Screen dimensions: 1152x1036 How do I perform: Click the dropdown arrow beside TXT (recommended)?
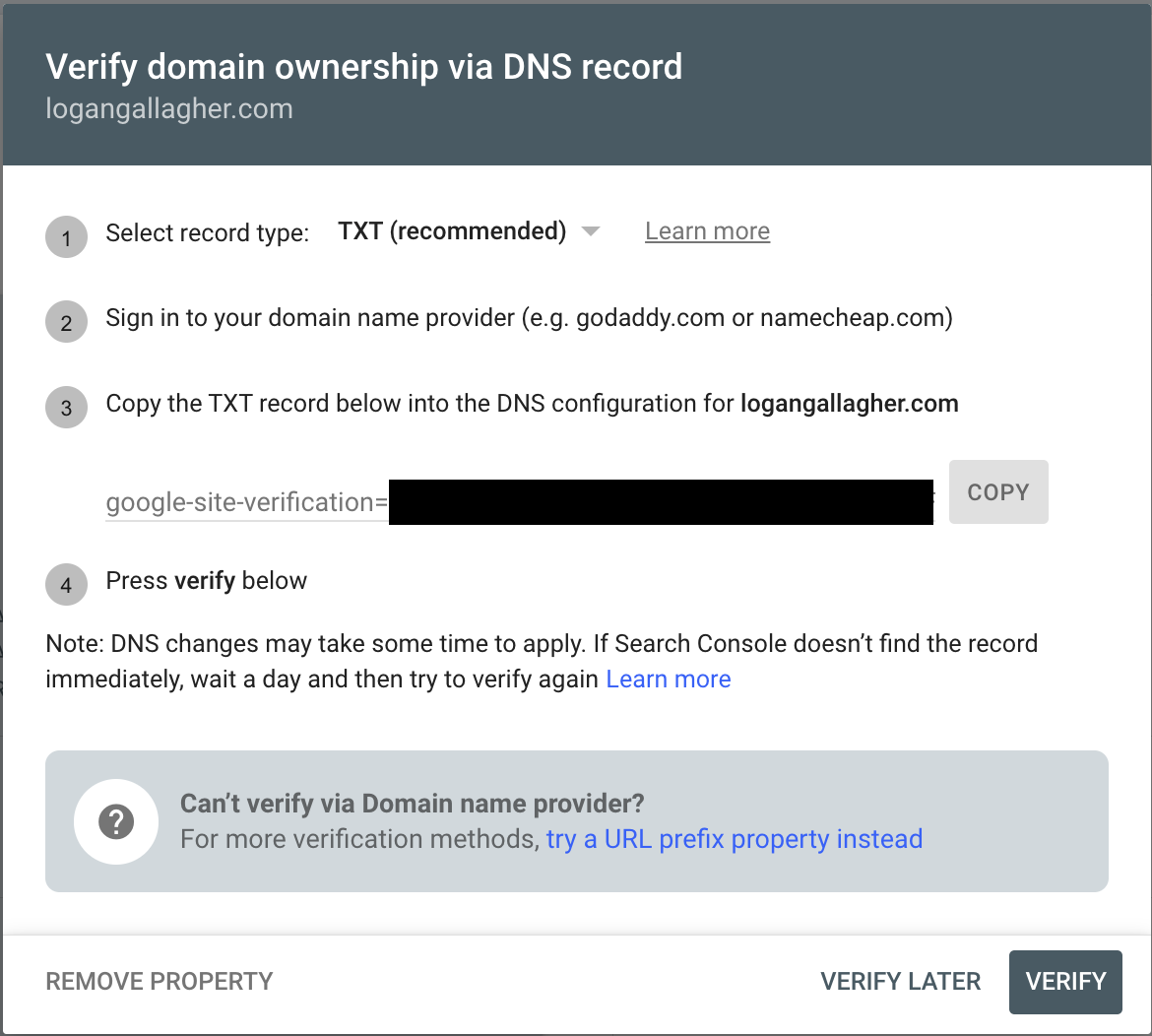point(591,232)
